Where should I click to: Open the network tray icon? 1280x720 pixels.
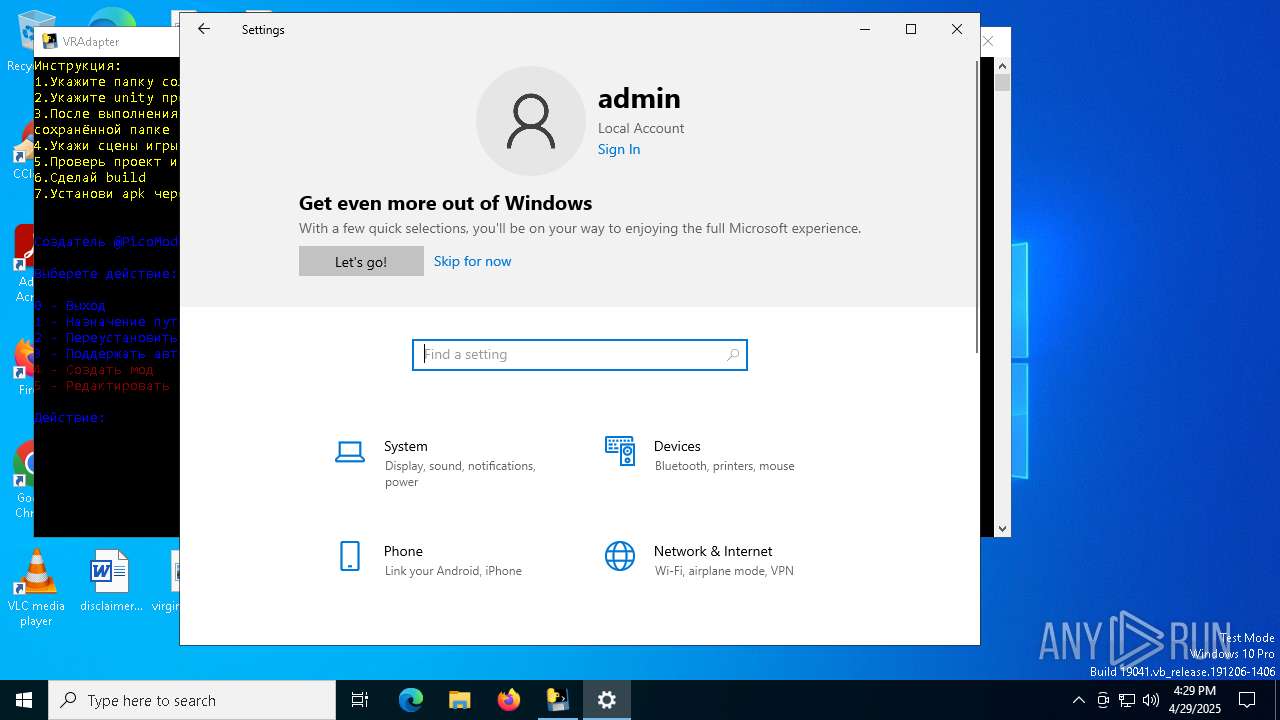[x=1127, y=700]
